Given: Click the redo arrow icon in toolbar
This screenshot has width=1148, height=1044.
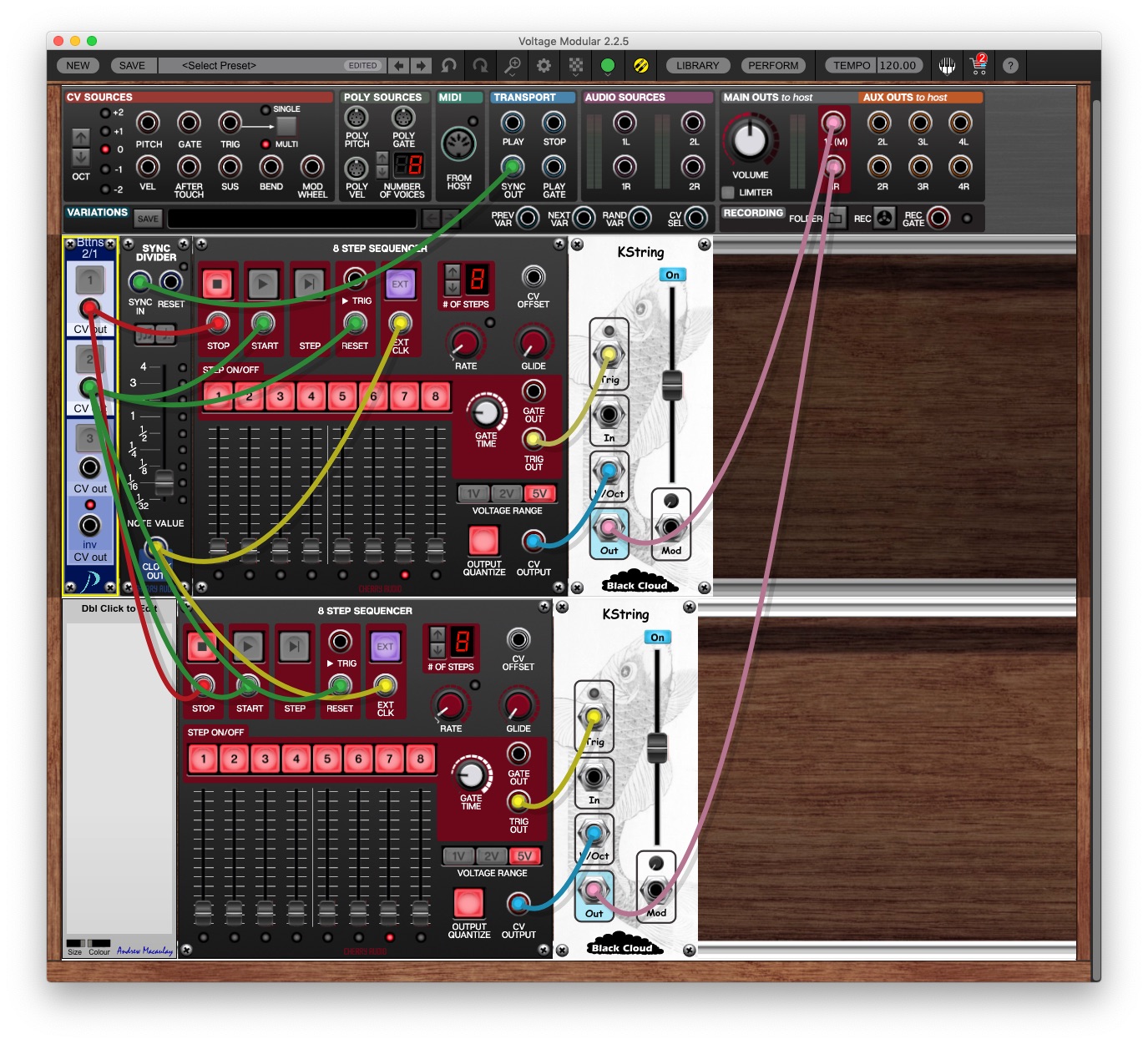Looking at the screenshot, I should coord(480,65).
